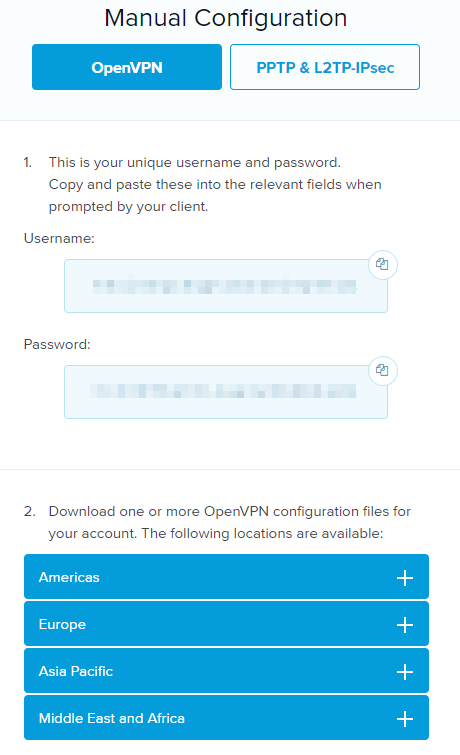Click the step 1 unique username instructions

click(x=215, y=184)
